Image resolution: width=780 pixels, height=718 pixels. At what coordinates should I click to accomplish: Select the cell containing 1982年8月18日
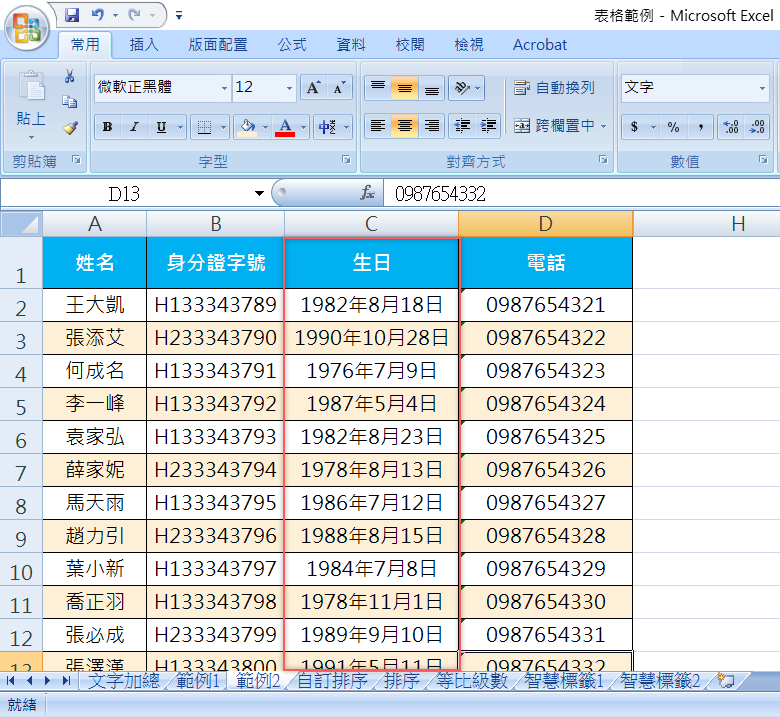pos(371,305)
